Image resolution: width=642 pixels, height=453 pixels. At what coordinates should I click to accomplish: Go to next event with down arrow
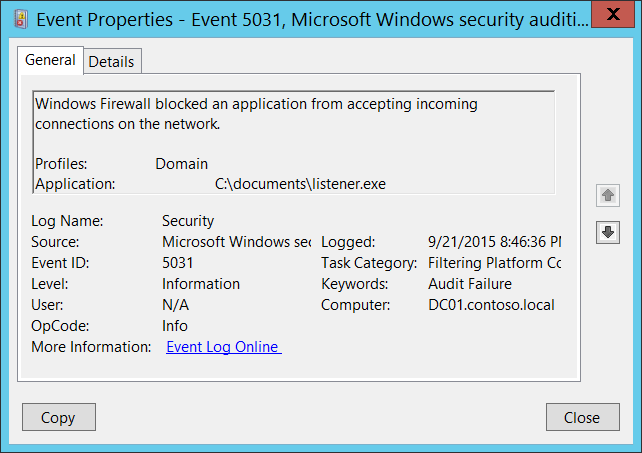click(x=607, y=232)
